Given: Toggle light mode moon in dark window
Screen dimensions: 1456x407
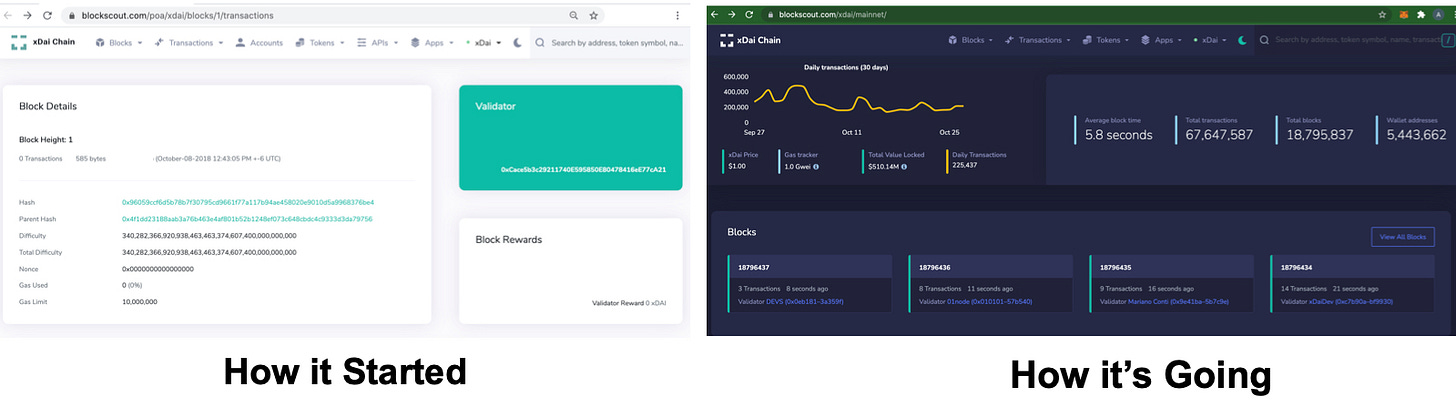Looking at the screenshot, I should [1242, 40].
